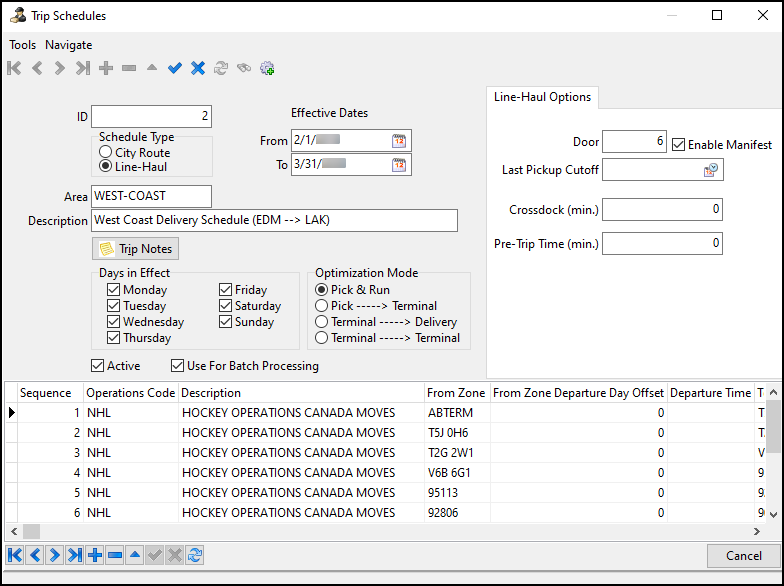The image size is (784, 586).
Task: Delete row using bottom minus icon
Action: tap(115, 555)
